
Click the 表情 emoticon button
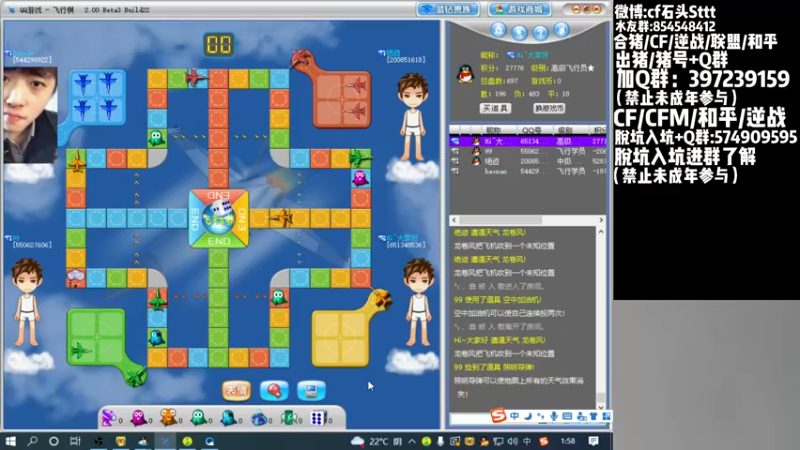pyautogui.click(x=236, y=391)
